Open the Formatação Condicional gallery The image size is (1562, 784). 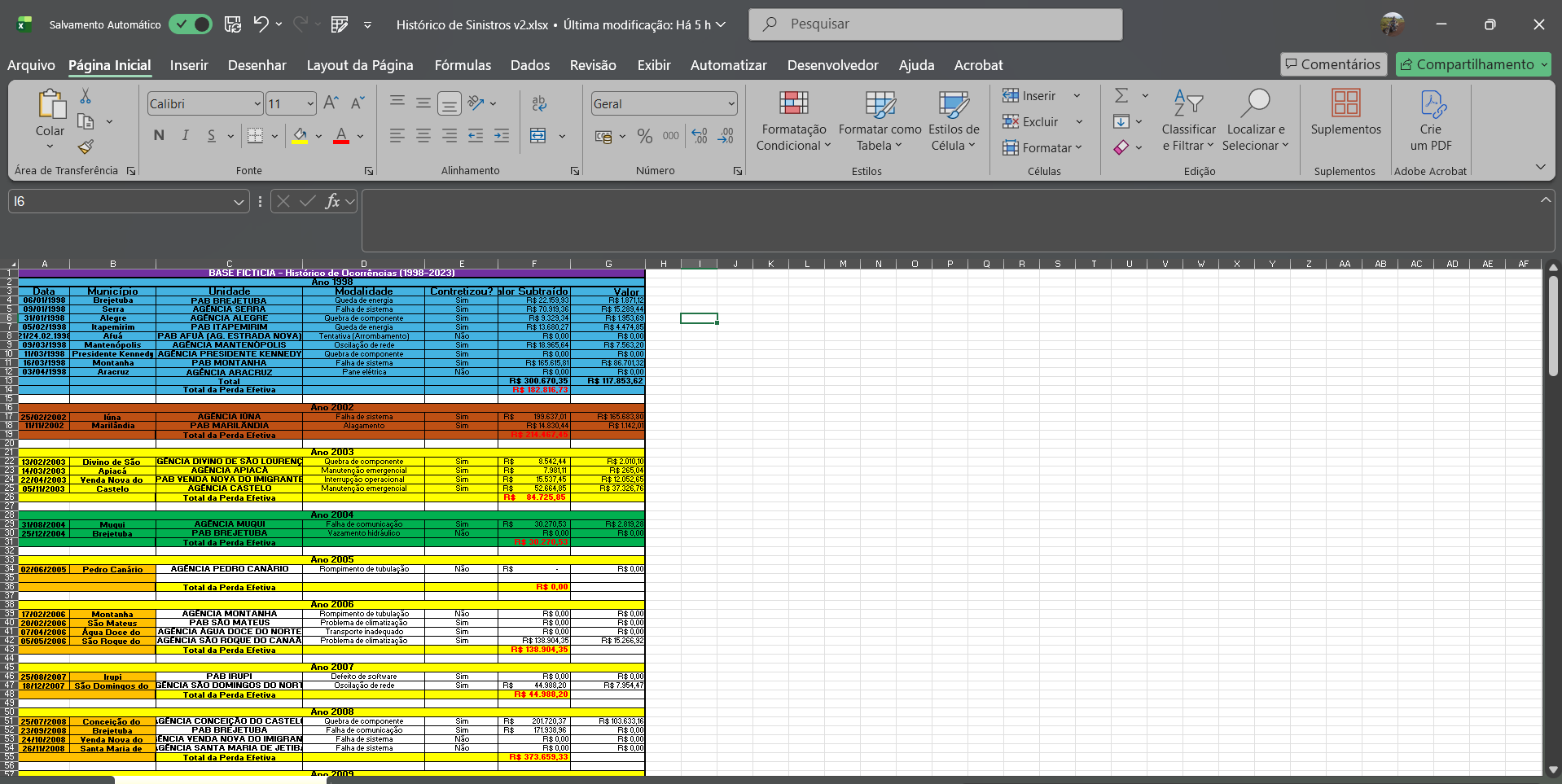coord(793,120)
